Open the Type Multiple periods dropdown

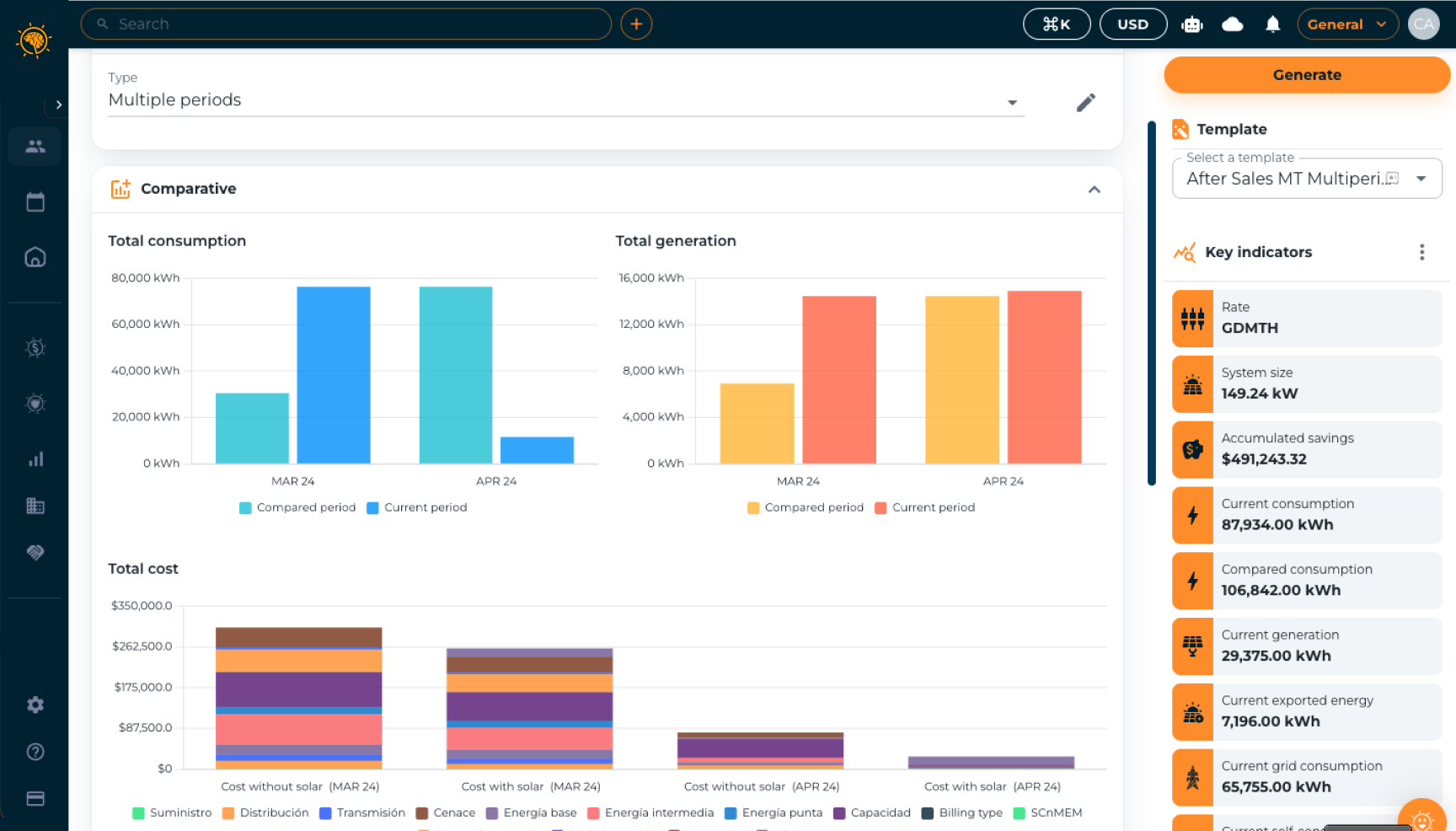click(x=566, y=100)
